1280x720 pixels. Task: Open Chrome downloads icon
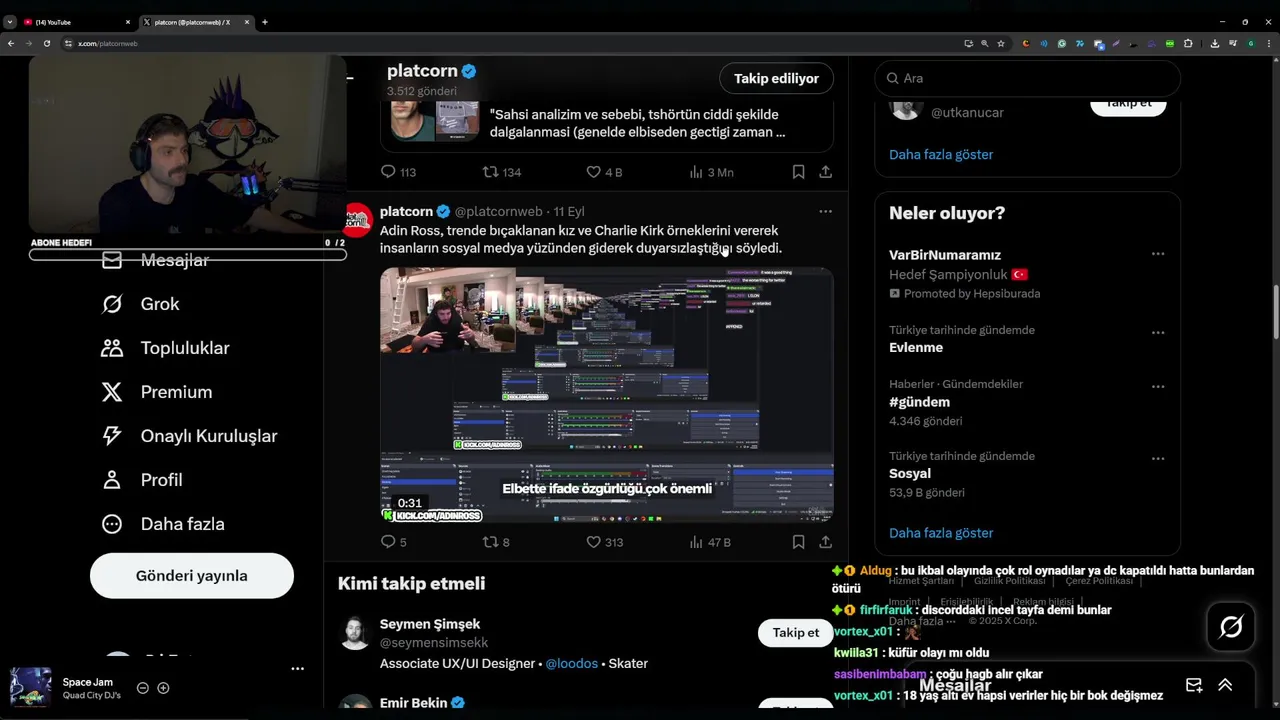(1215, 44)
